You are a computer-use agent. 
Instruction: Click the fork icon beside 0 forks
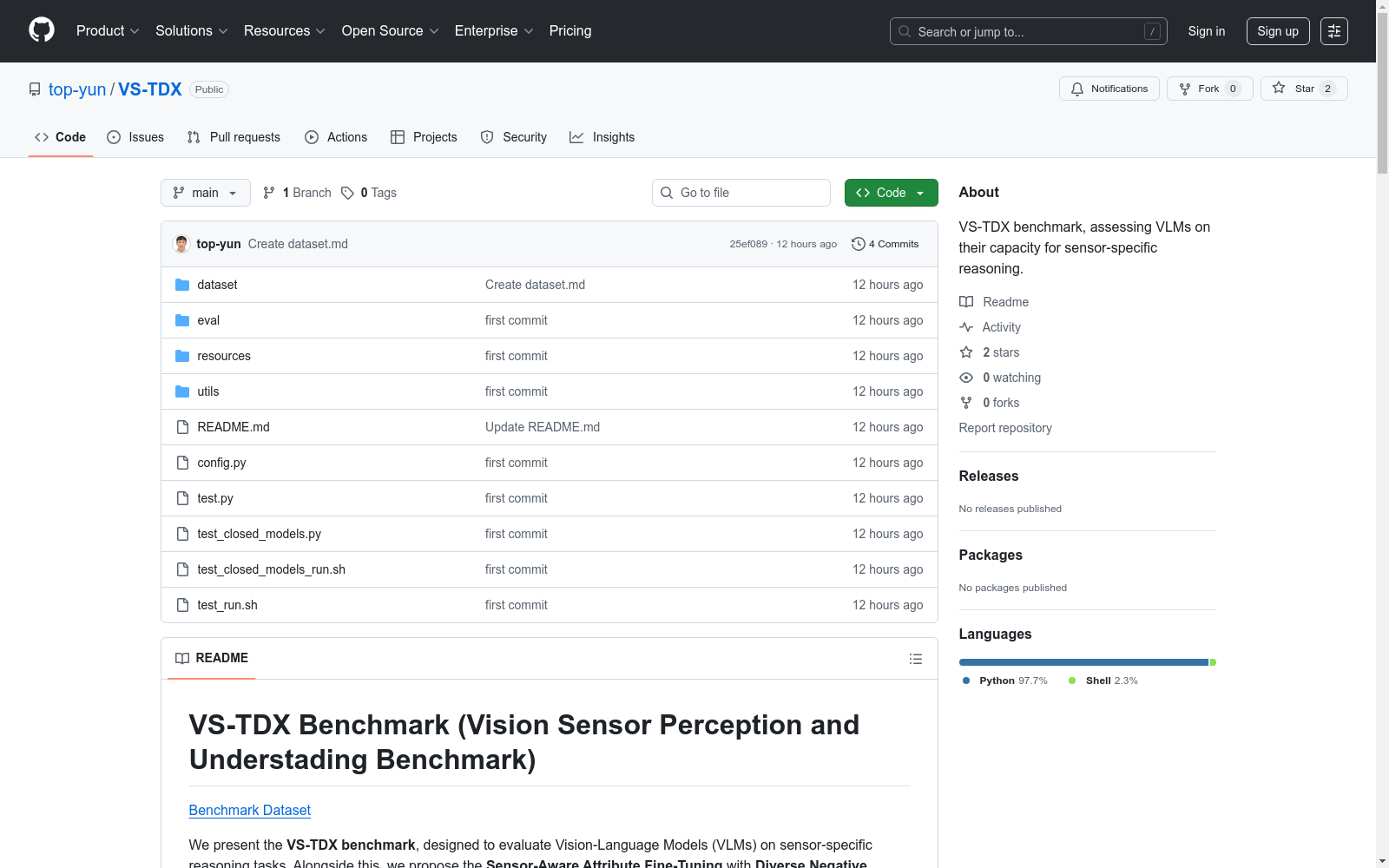click(x=966, y=403)
